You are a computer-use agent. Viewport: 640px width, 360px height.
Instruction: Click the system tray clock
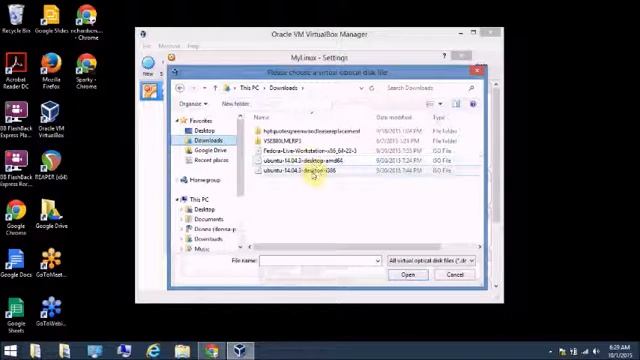(620, 351)
